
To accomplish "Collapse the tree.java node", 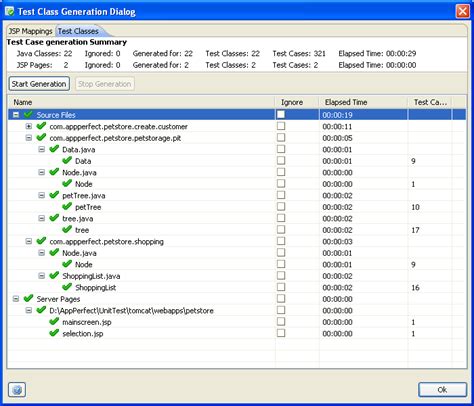I will click(41, 218).
